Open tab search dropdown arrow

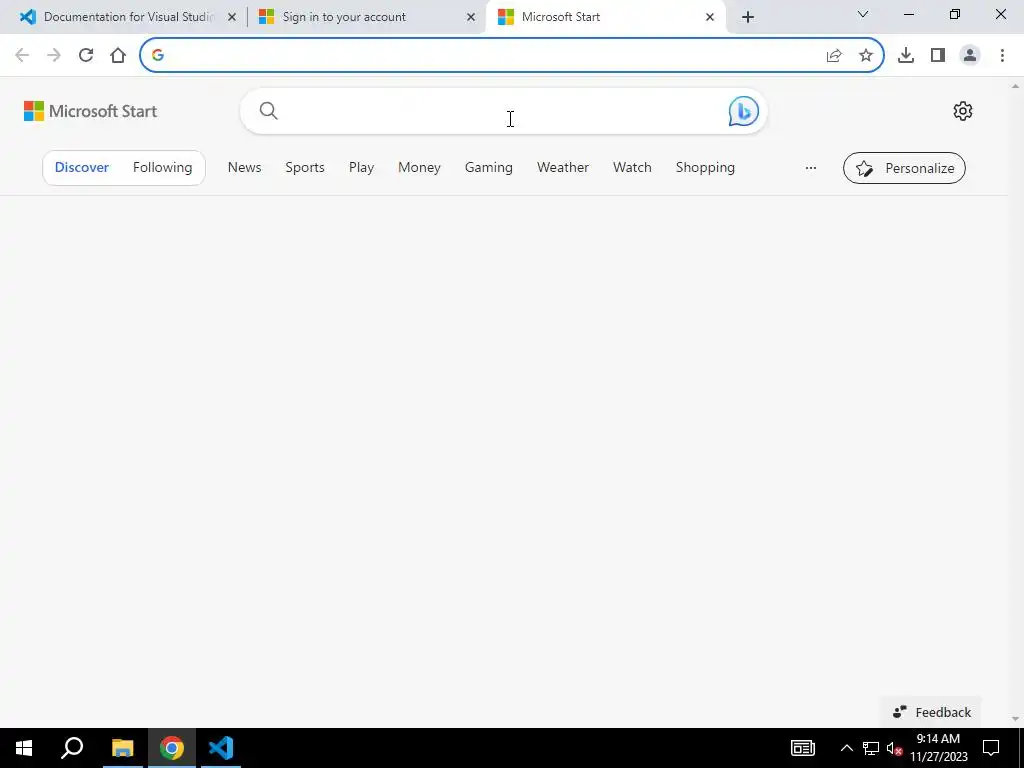pyautogui.click(x=863, y=14)
